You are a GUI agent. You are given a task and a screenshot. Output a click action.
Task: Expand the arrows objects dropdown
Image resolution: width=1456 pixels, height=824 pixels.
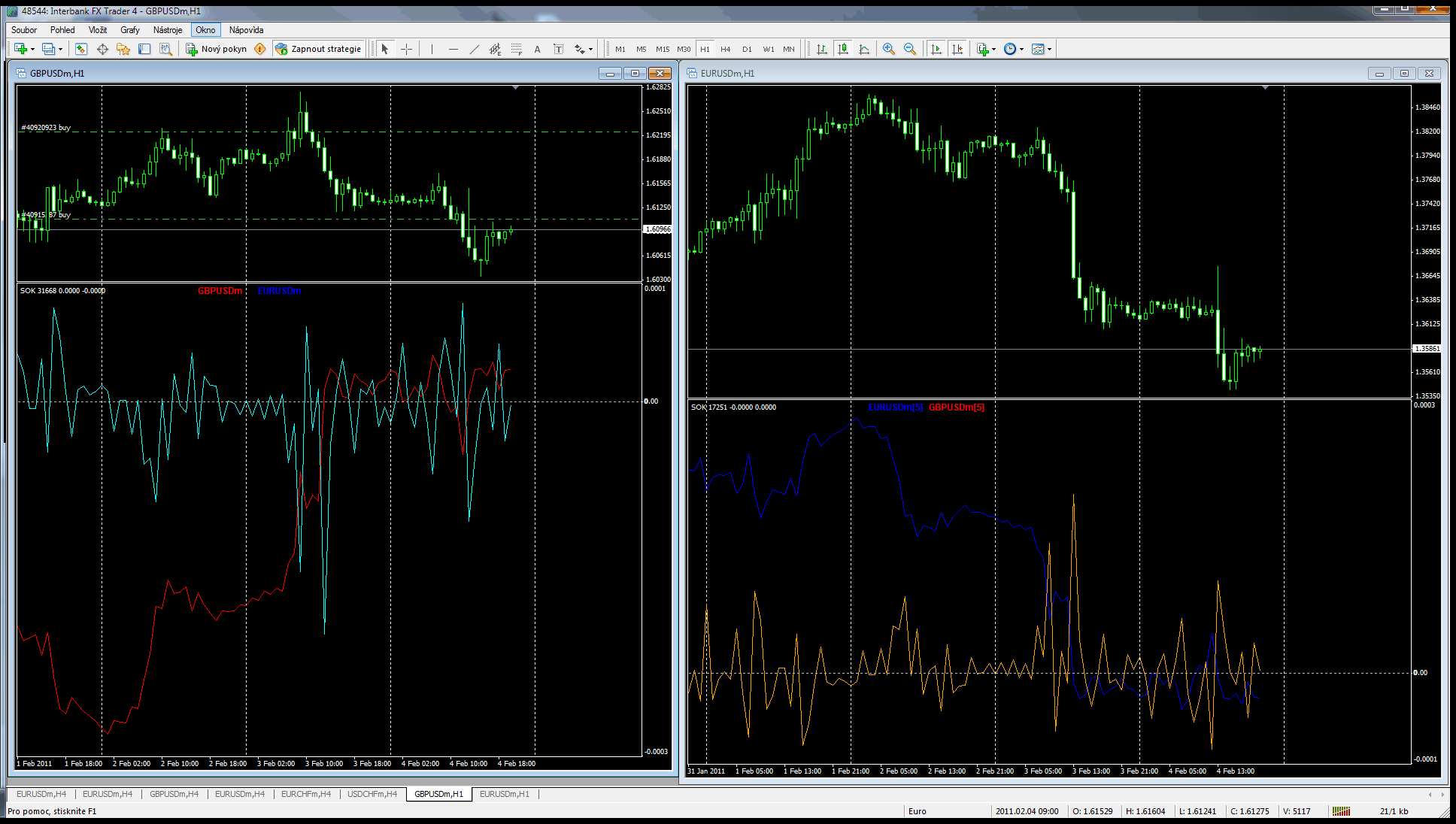click(590, 50)
